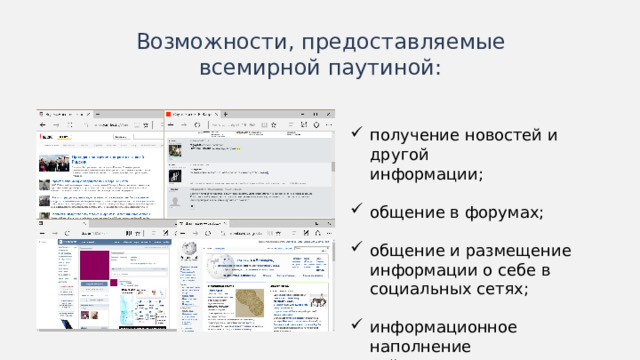The width and height of the screenshot is (640, 360).
Task: Click the Wikipedia search field
Action: tap(311, 248)
